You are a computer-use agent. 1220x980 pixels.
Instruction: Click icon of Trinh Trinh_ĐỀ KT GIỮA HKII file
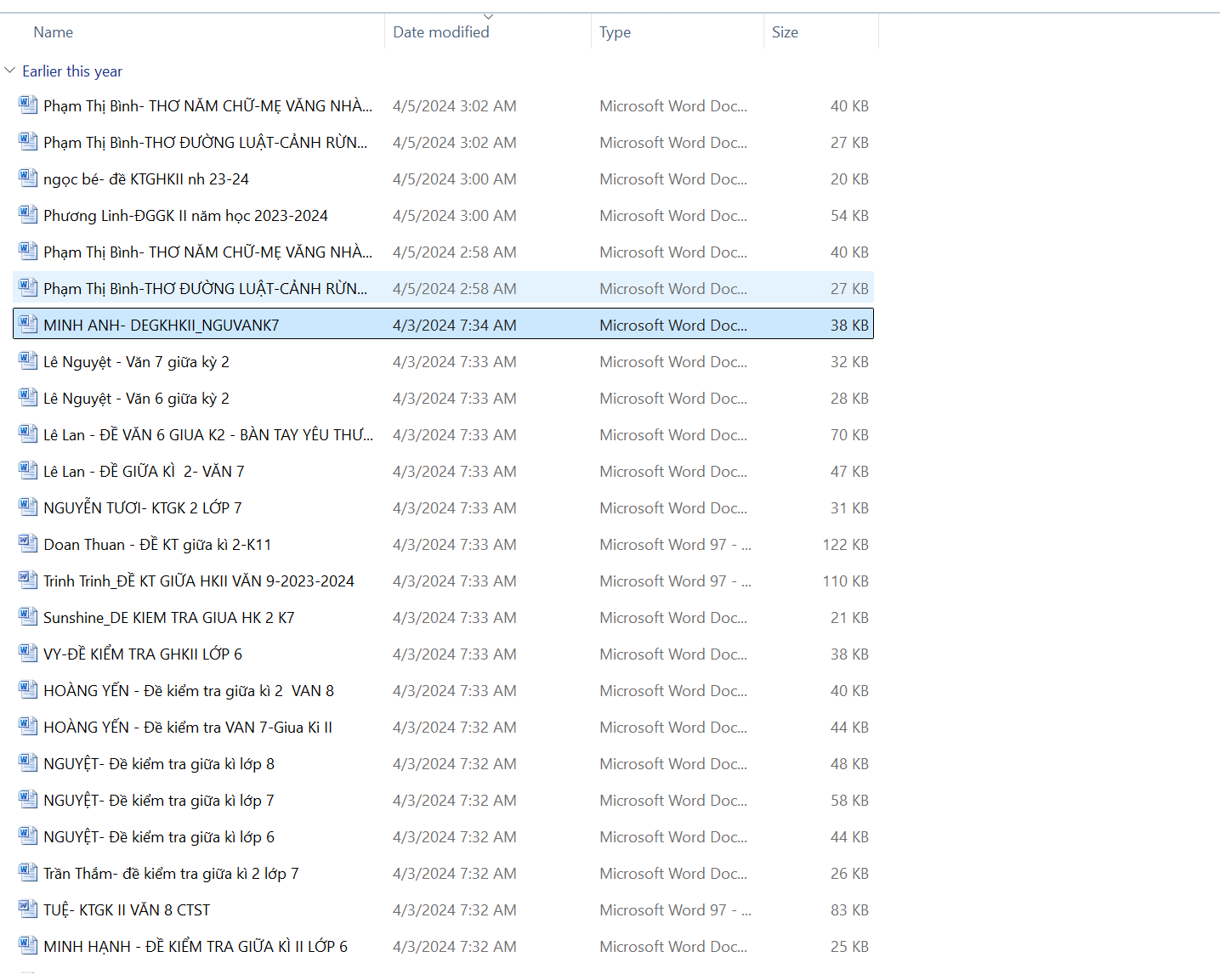(x=28, y=581)
